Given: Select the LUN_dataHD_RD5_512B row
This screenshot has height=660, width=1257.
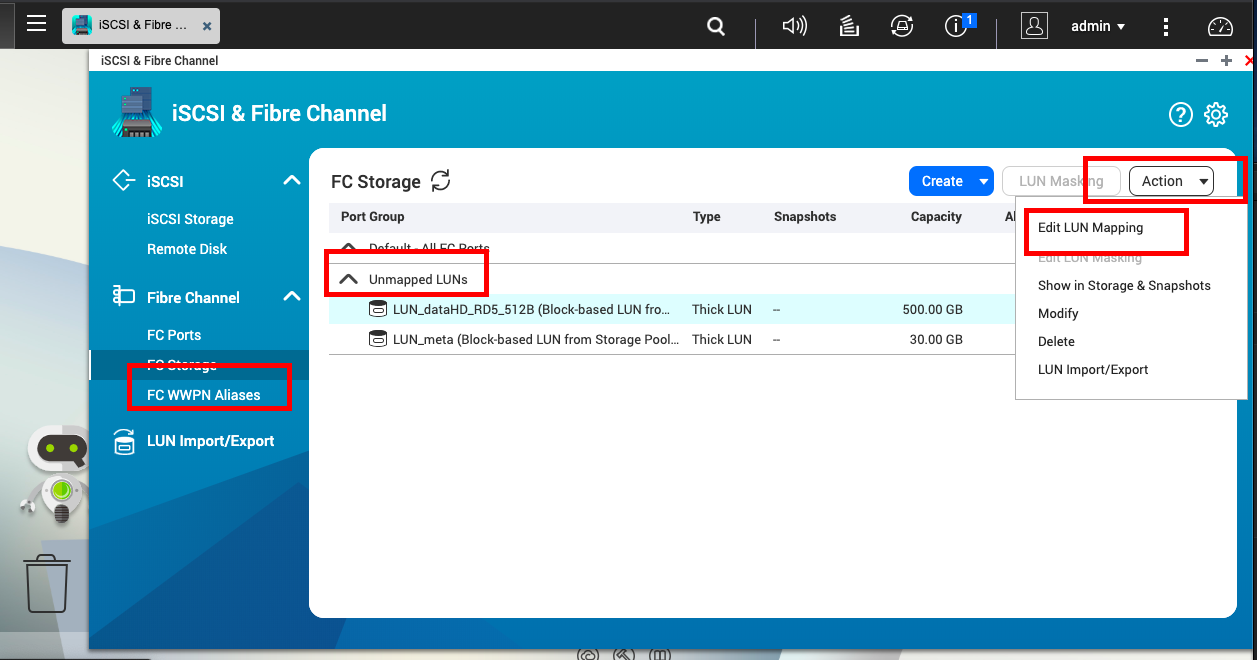Looking at the screenshot, I should click(x=672, y=309).
